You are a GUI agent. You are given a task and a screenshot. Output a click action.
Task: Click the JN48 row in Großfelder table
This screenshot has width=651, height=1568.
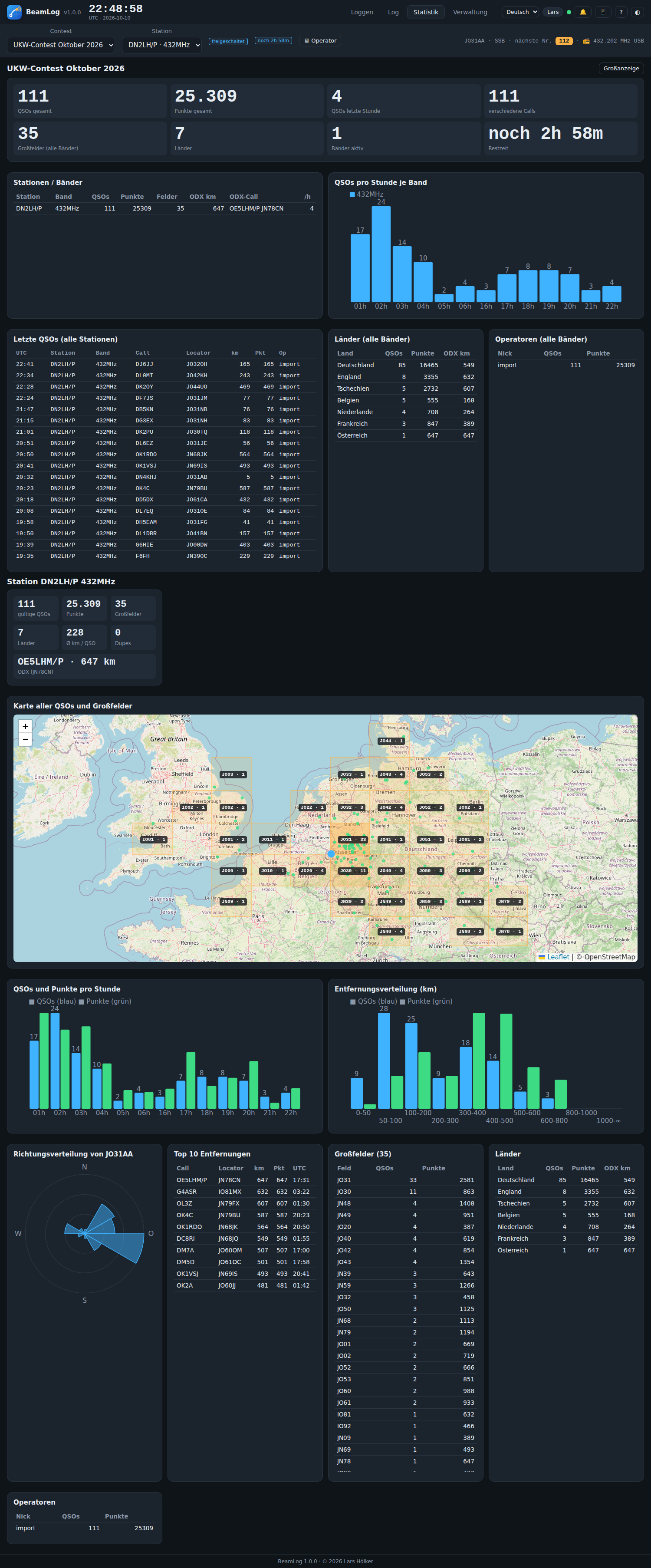coord(406,1203)
